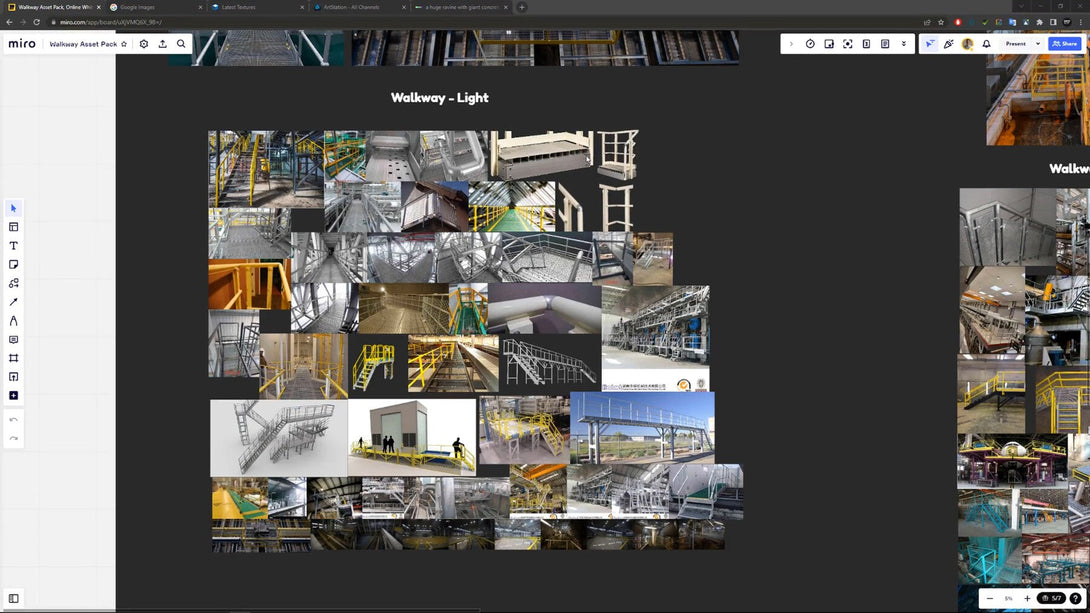Open user profile avatar

coord(968,44)
